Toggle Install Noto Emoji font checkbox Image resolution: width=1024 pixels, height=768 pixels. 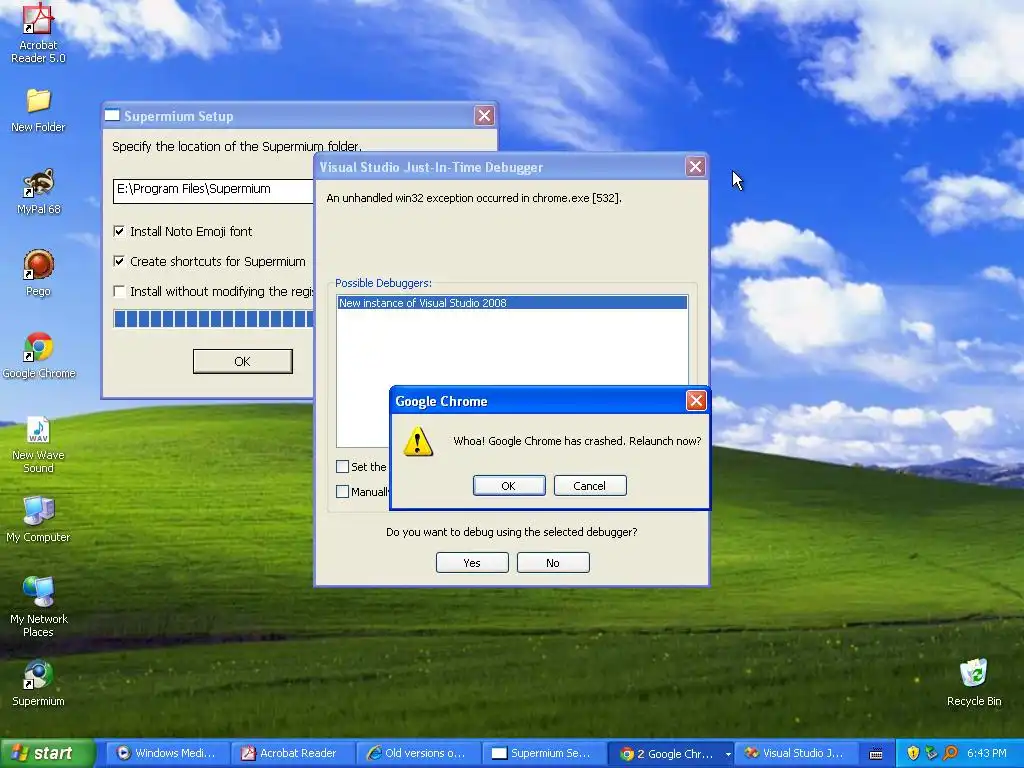[x=119, y=231]
